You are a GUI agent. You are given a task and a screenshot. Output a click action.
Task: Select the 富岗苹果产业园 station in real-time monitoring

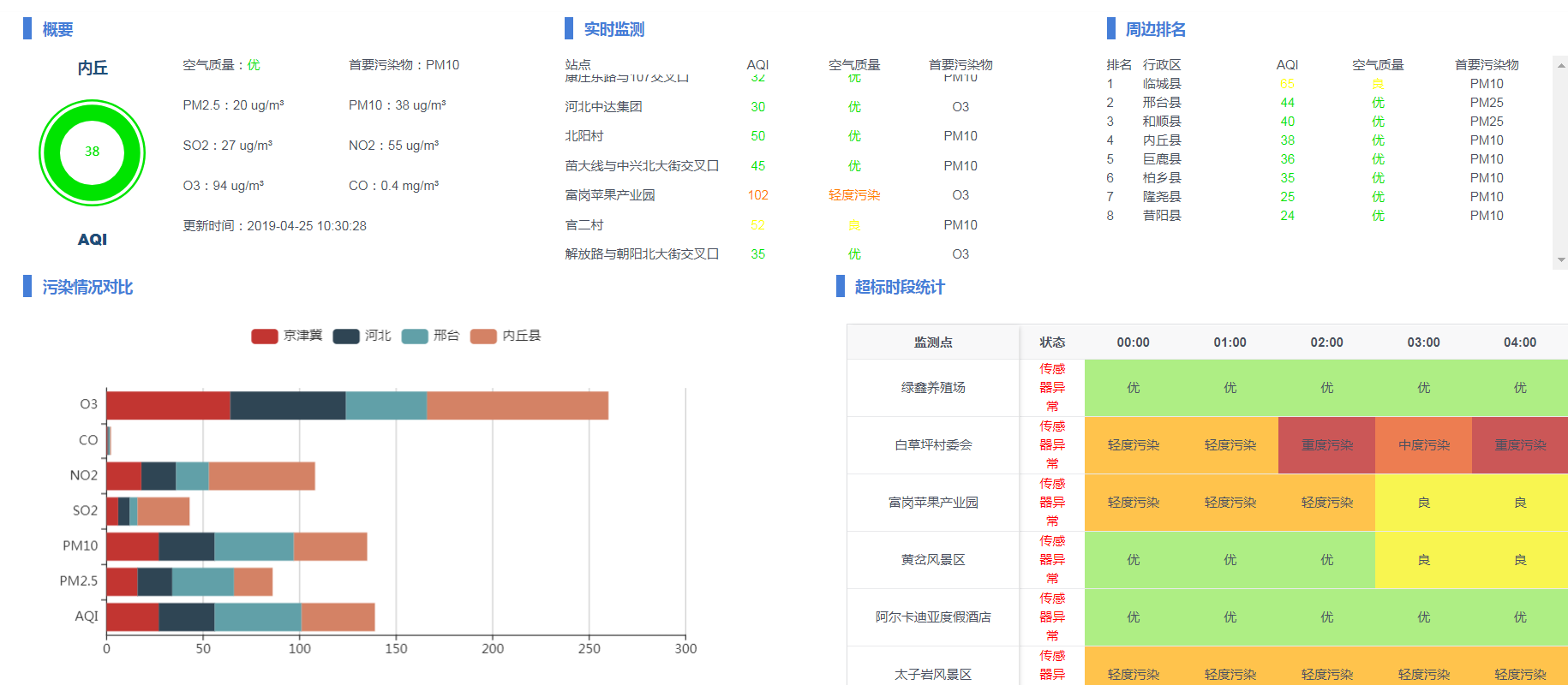(610, 195)
